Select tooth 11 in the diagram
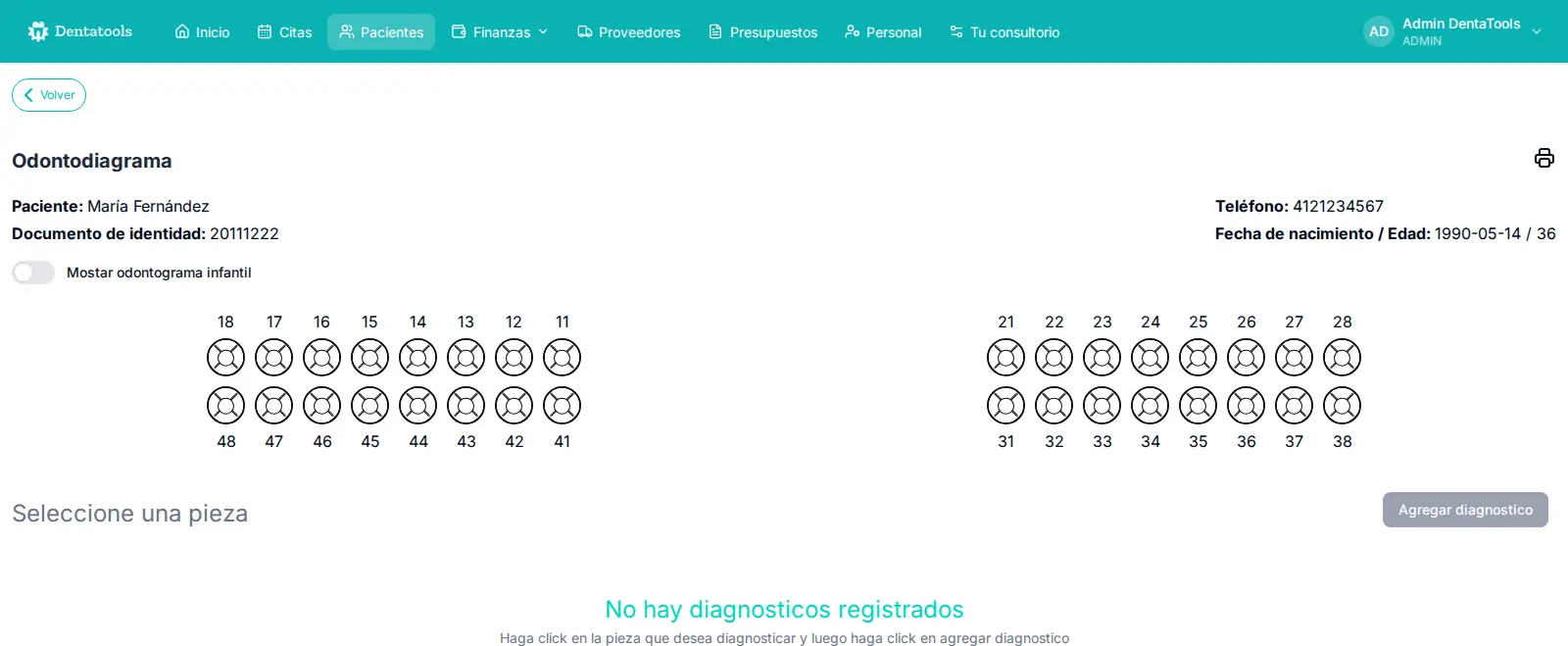This screenshot has height=646, width=1568. pos(562,357)
